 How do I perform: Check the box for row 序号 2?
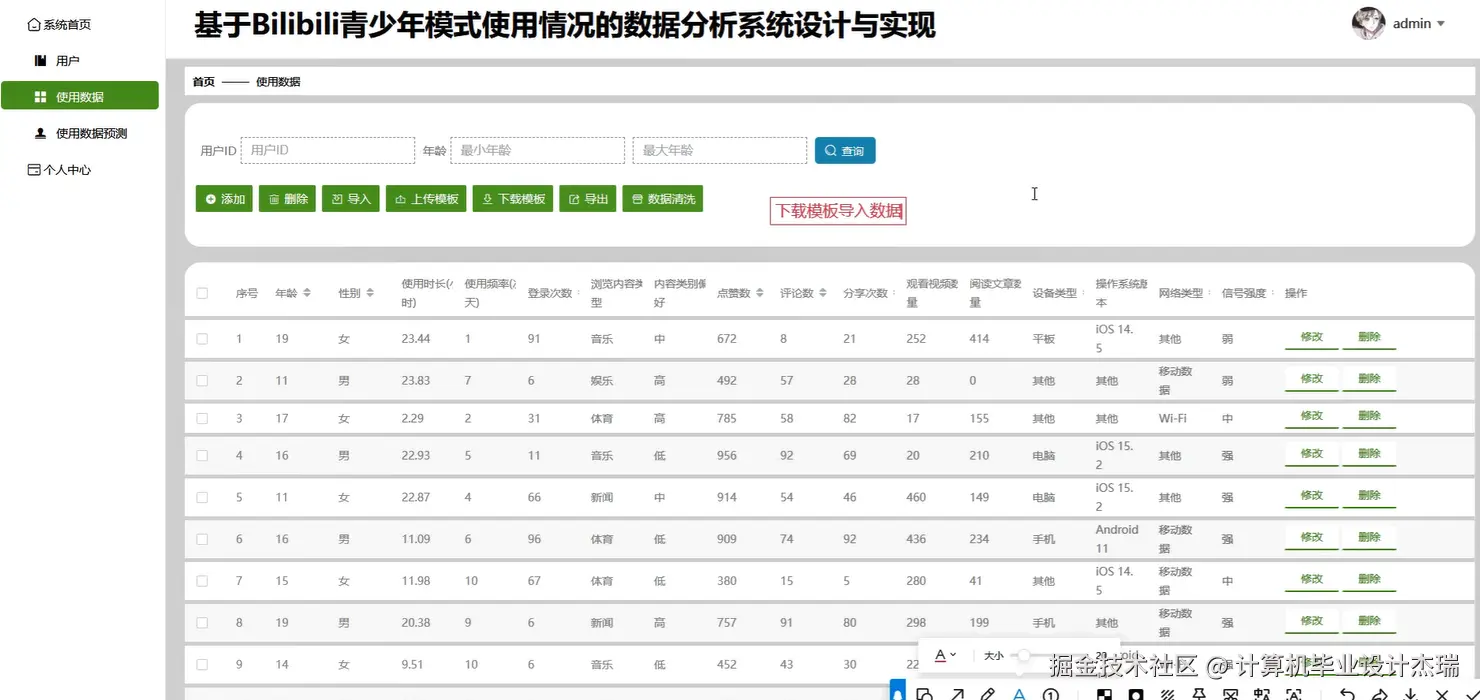coord(202,381)
